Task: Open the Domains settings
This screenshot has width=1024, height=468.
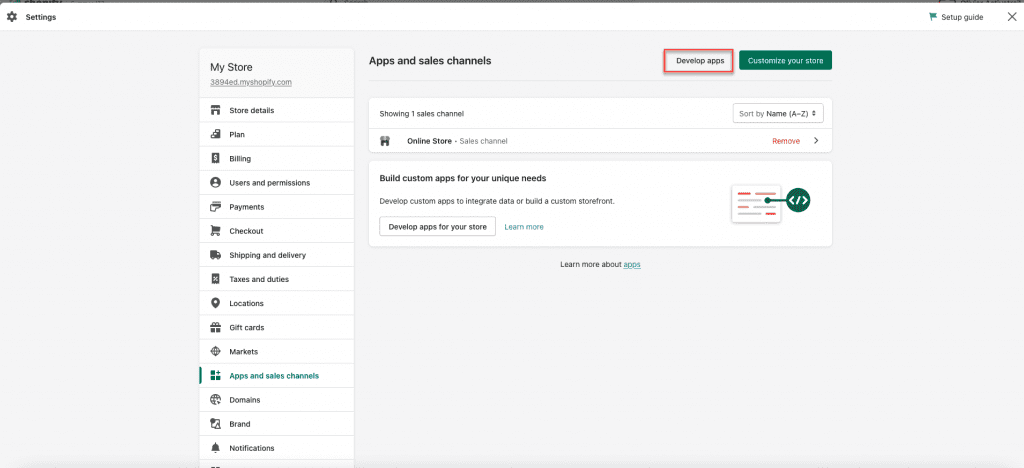Action: pyautogui.click(x=277, y=400)
